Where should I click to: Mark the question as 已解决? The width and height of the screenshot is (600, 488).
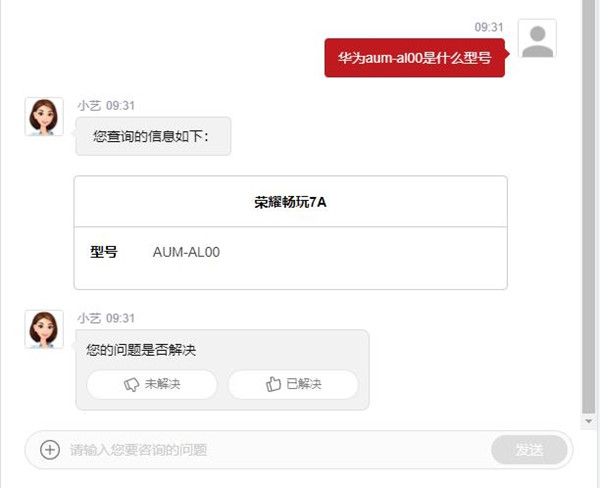(293, 384)
